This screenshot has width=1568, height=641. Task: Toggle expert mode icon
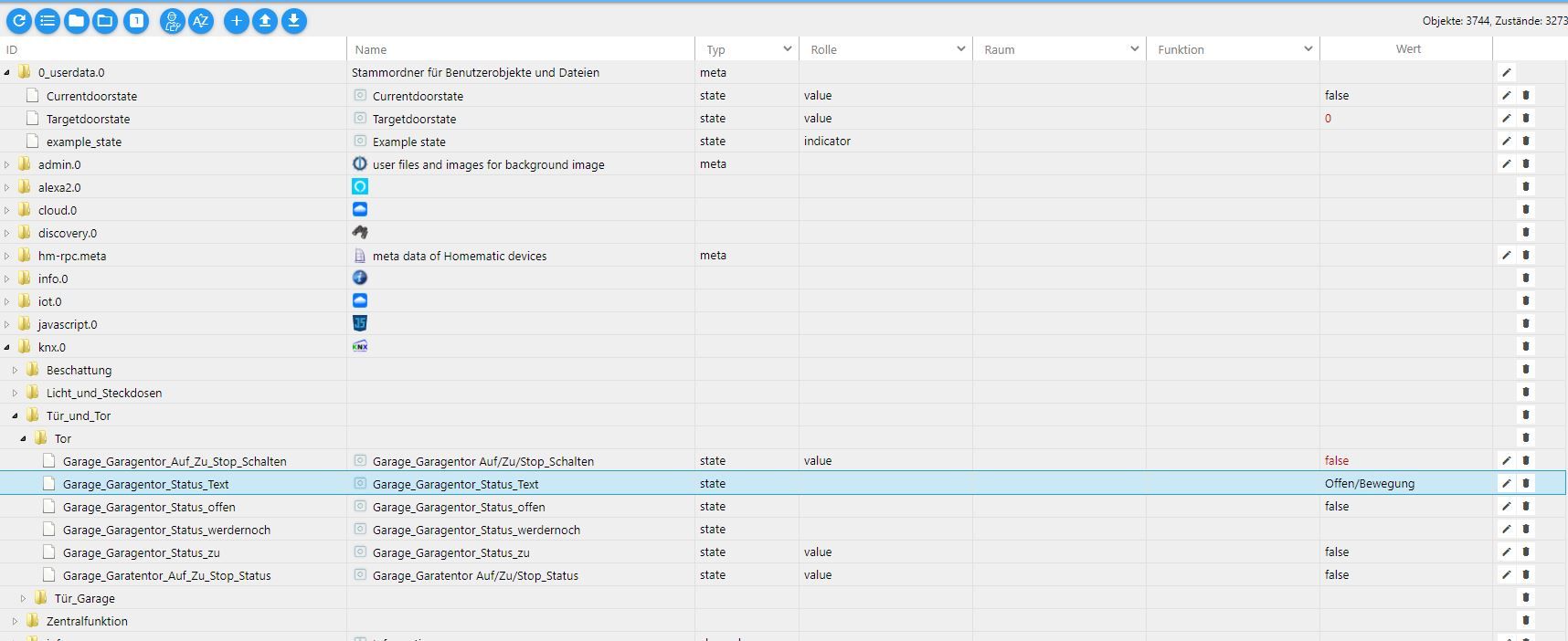[x=172, y=20]
